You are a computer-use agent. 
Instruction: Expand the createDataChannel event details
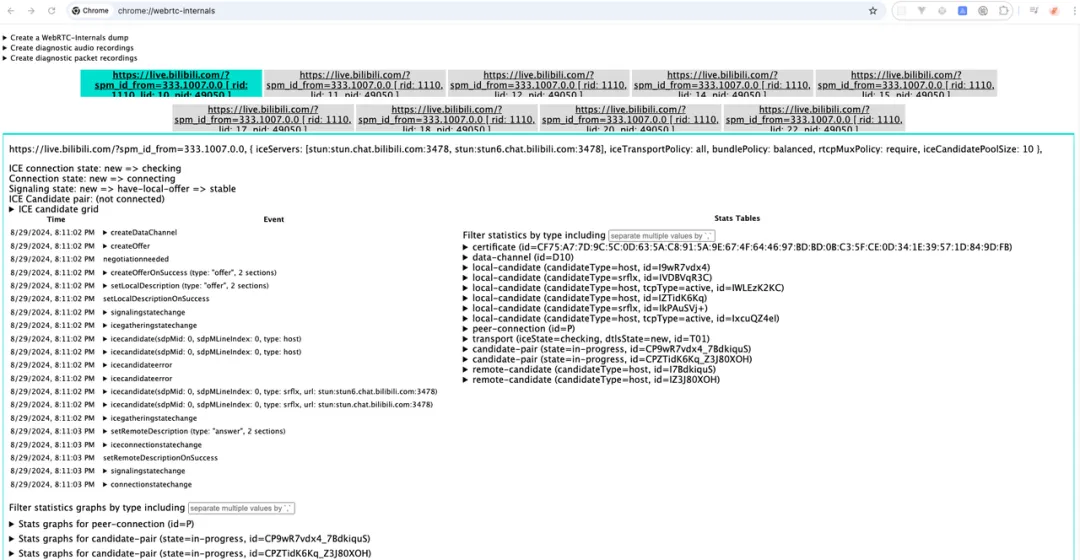coord(140,233)
